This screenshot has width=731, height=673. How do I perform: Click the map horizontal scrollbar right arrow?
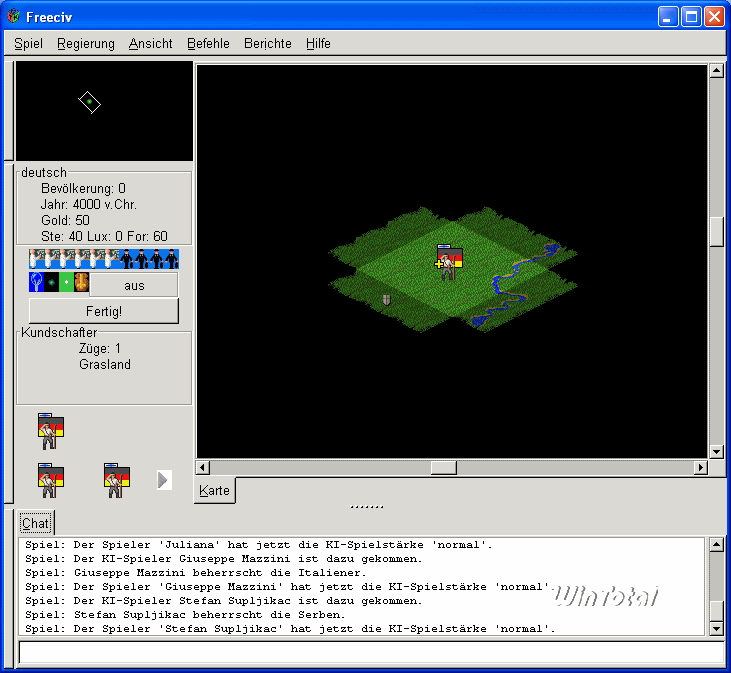click(x=700, y=467)
